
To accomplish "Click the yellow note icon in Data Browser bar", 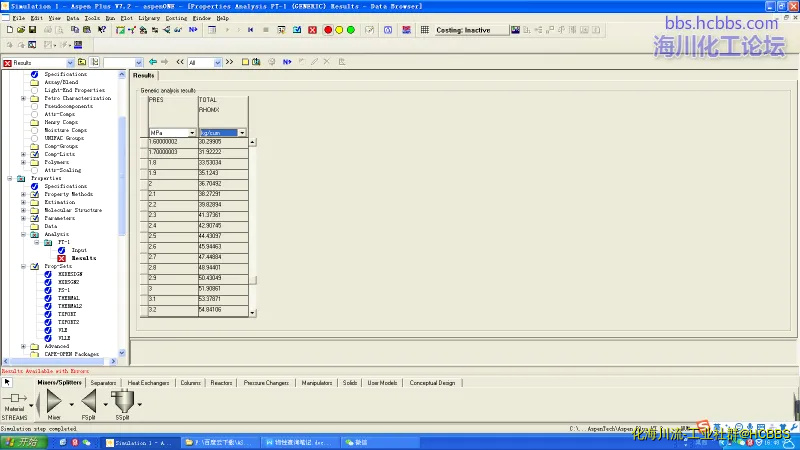I will (245, 62).
